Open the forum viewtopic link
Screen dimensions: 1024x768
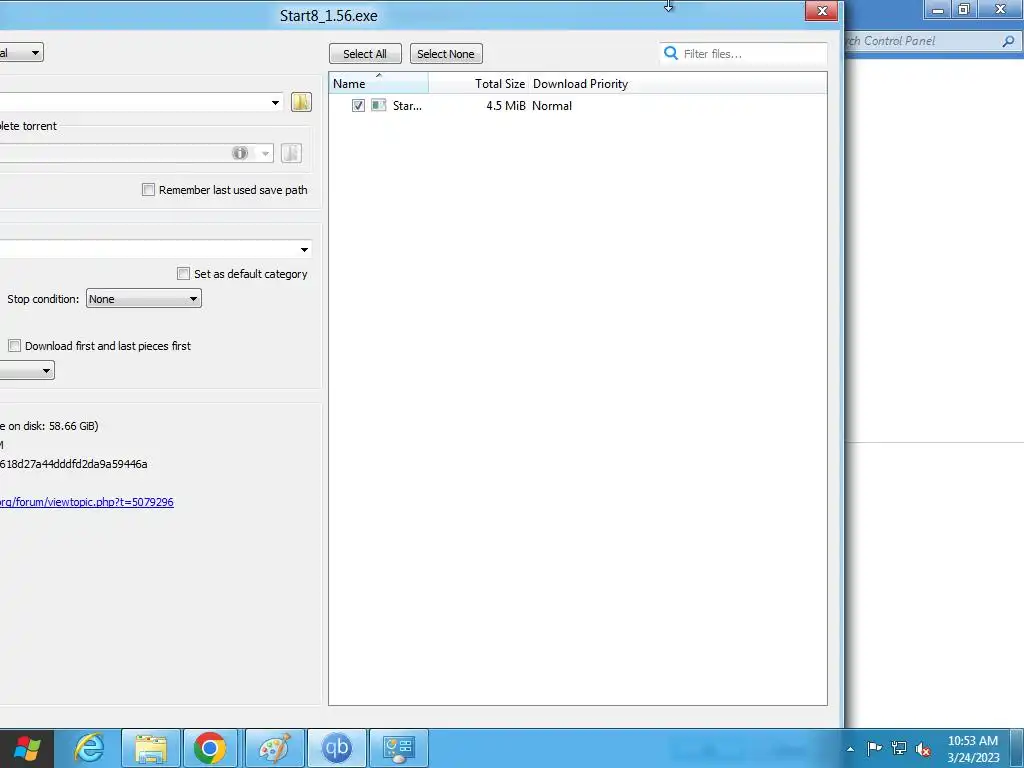[x=87, y=502]
